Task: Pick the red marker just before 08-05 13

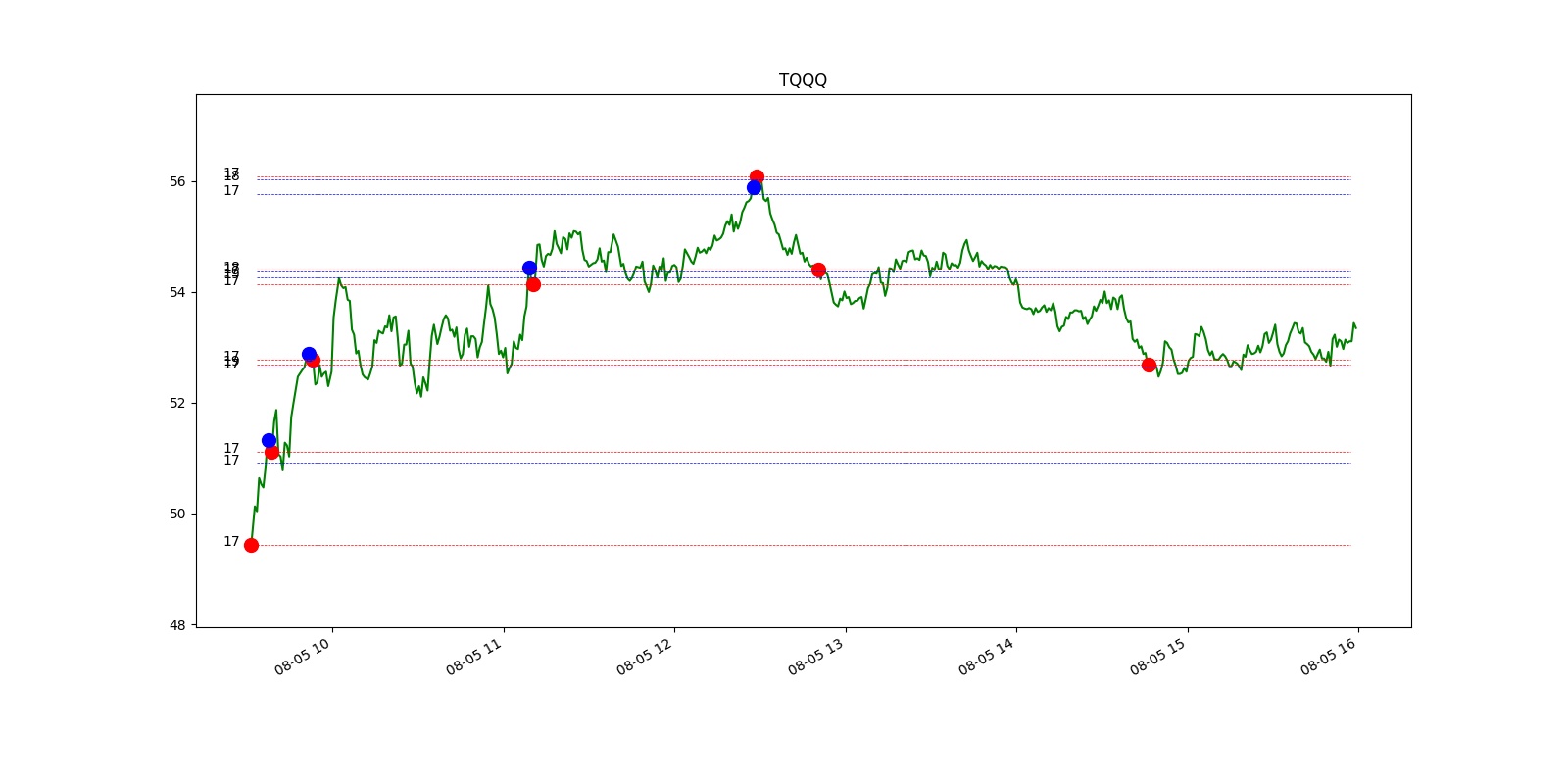Action: pyautogui.click(x=818, y=269)
